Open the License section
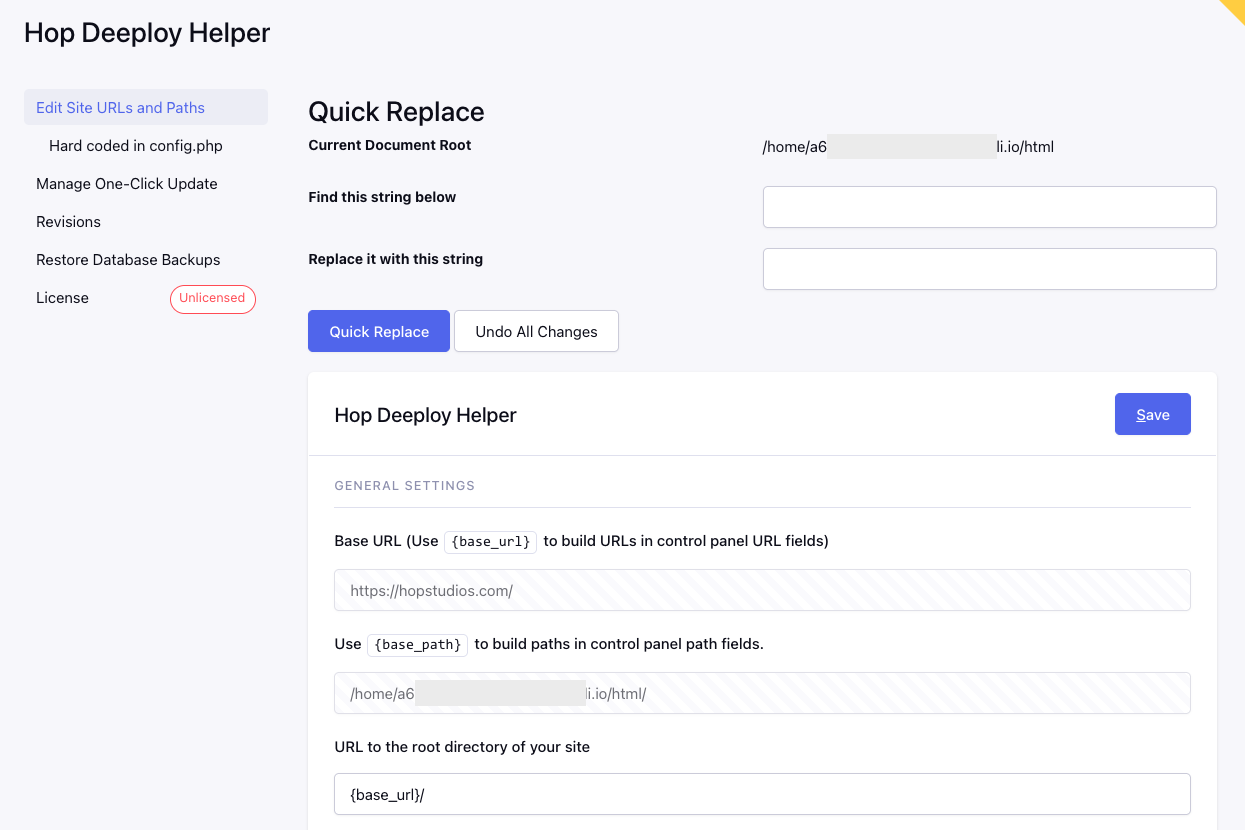The width and height of the screenshot is (1245, 830). (62, 297)
